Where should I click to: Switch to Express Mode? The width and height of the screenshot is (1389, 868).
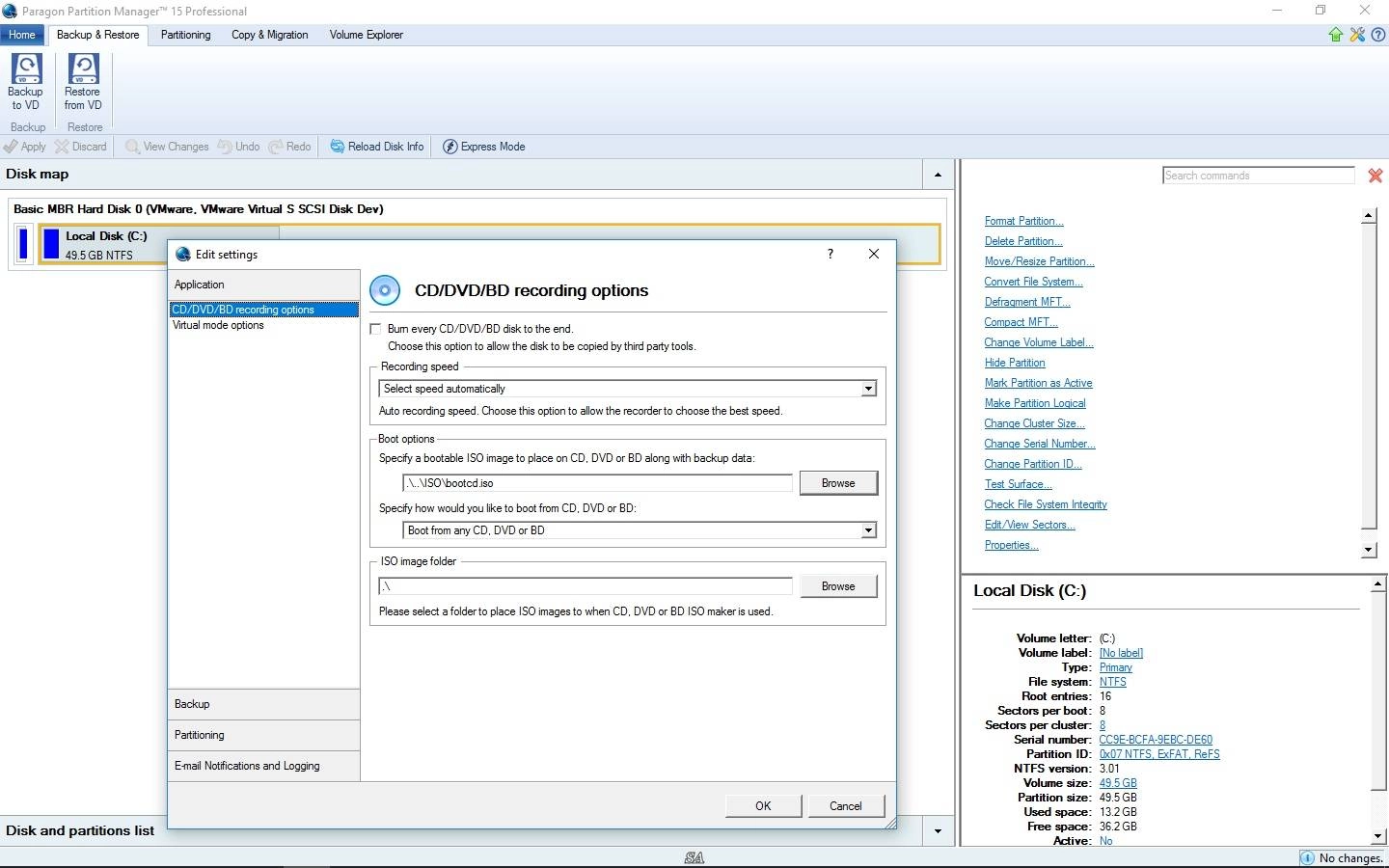point(484,147)
